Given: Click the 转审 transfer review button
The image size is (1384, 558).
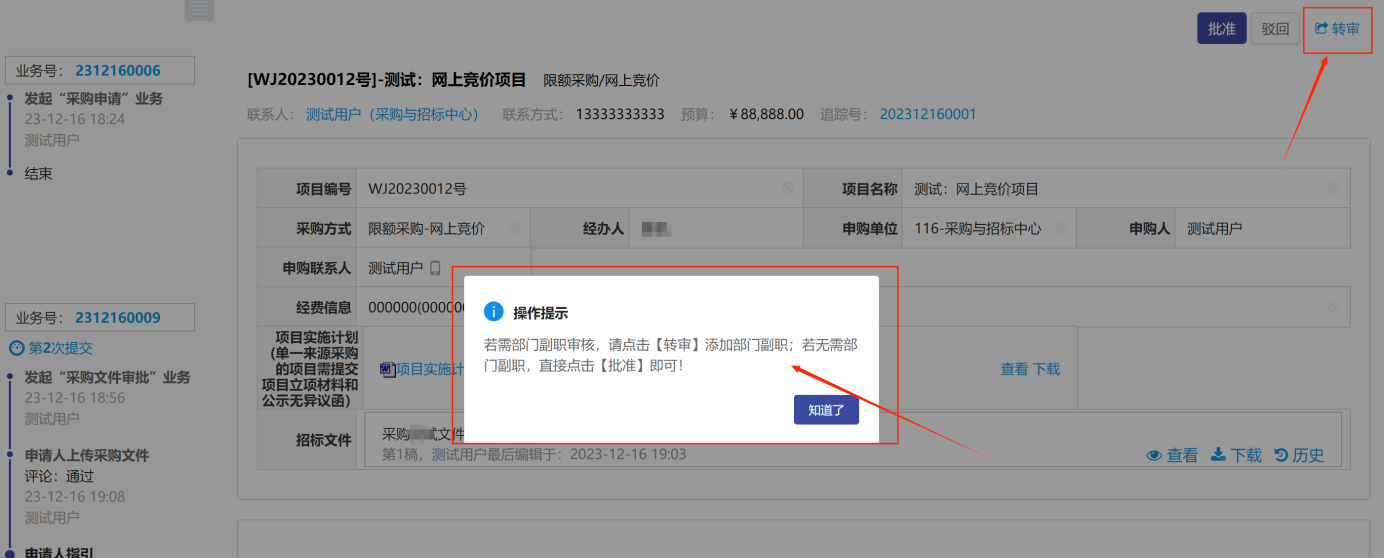Looking at the screenshot, I should (x=1337, y=29).
